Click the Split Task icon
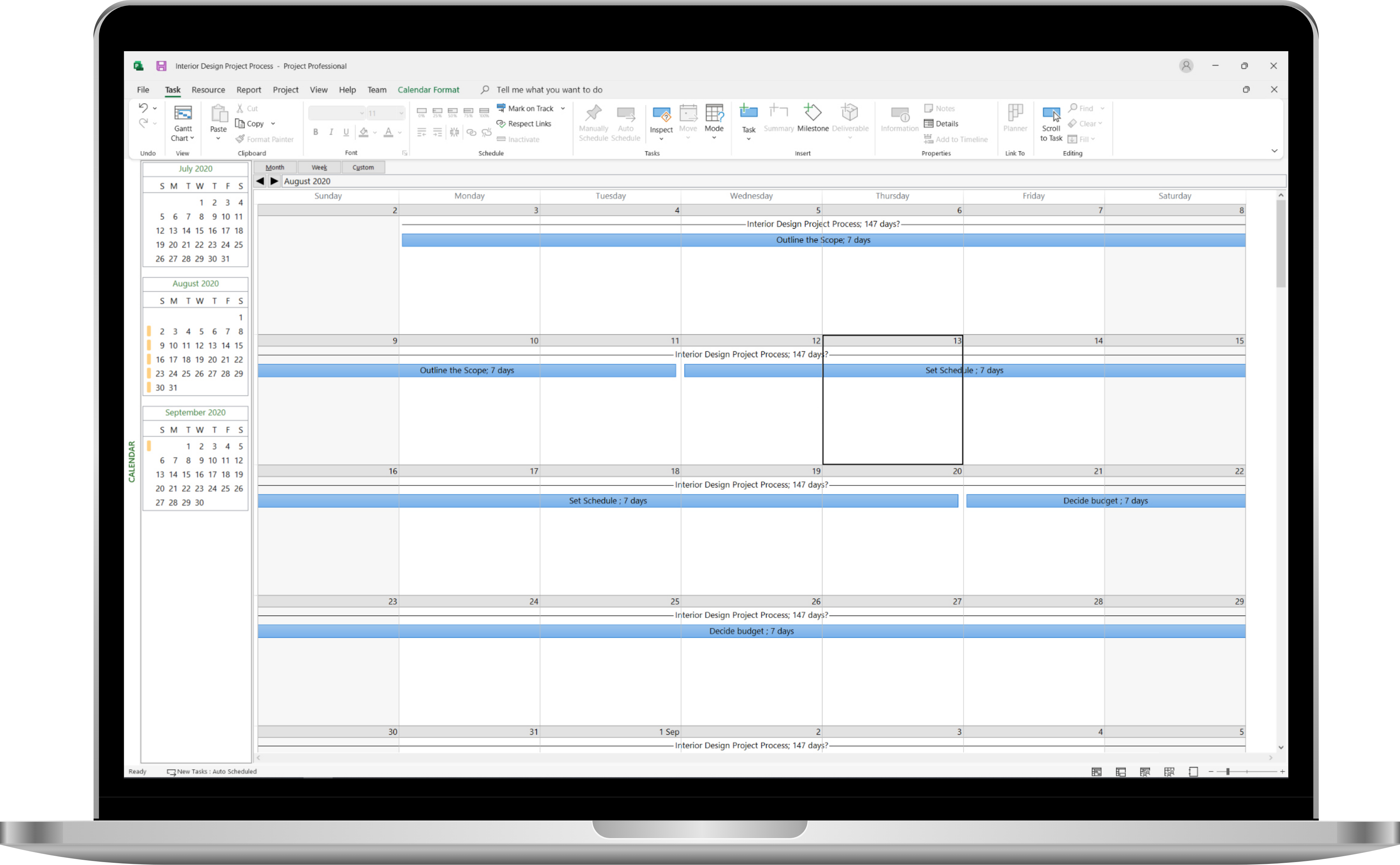The width and height of the screenshot is (1400, 865). point(454,132)
